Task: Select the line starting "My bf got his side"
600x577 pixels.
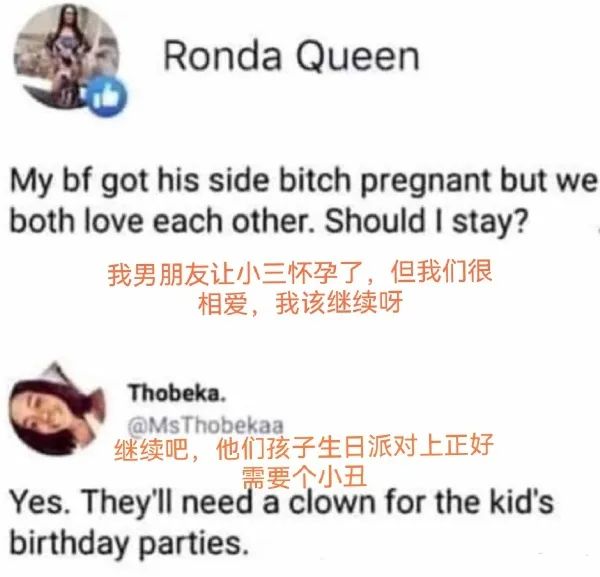Action: click(303, 181)
